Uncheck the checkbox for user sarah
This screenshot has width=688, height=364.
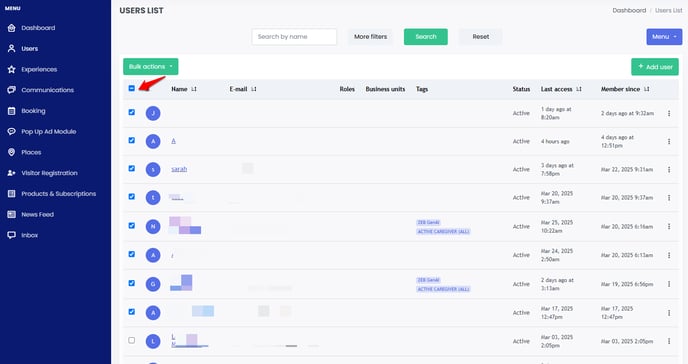point(132,168)
